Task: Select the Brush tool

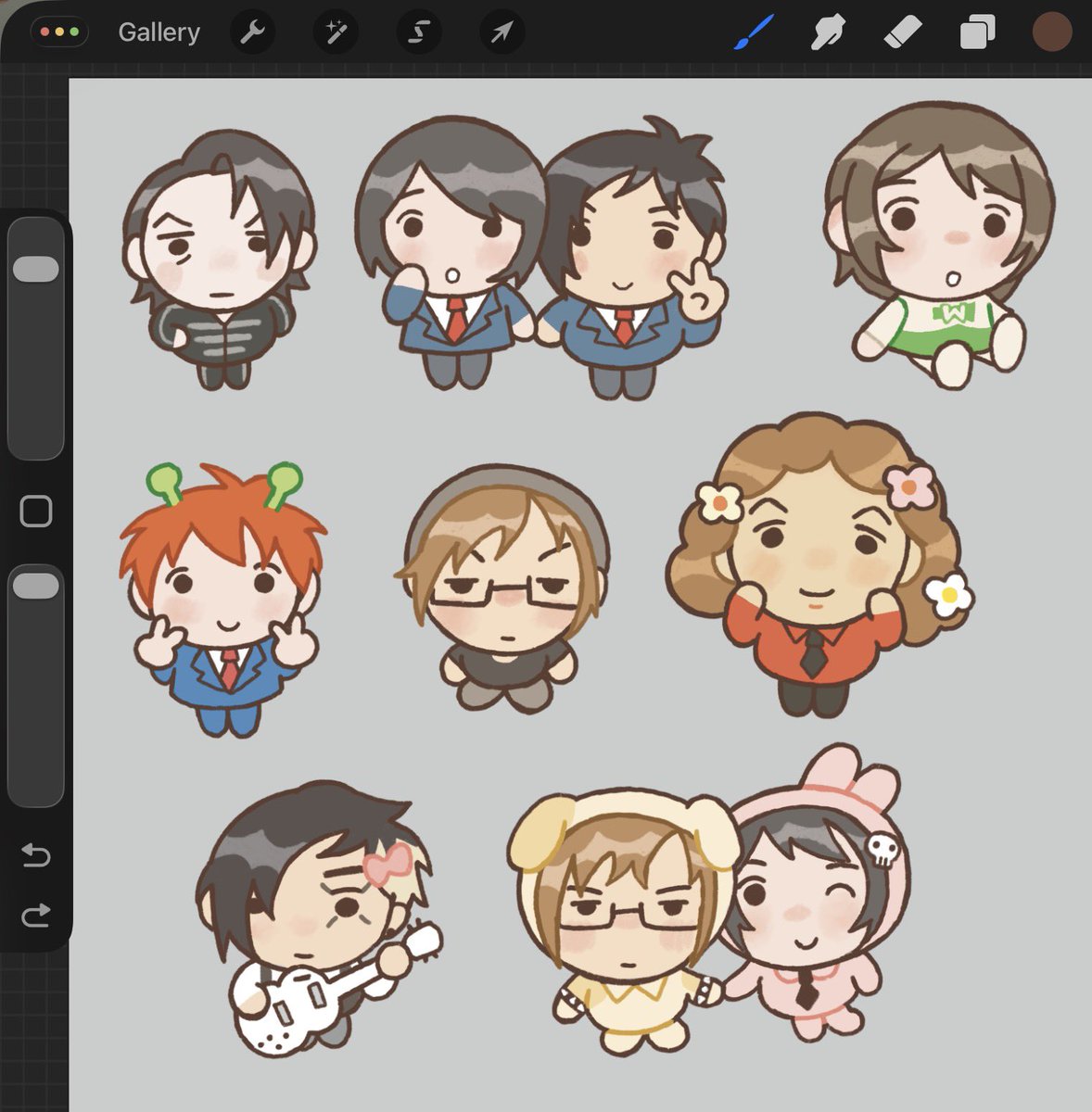Action: (753, 33)
